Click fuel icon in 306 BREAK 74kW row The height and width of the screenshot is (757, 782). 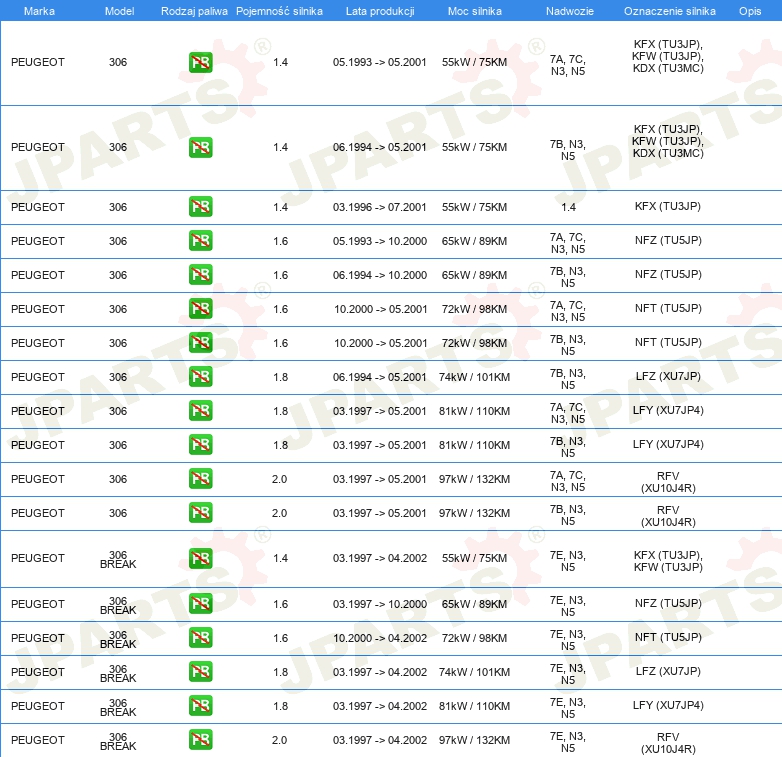point(200,672)
